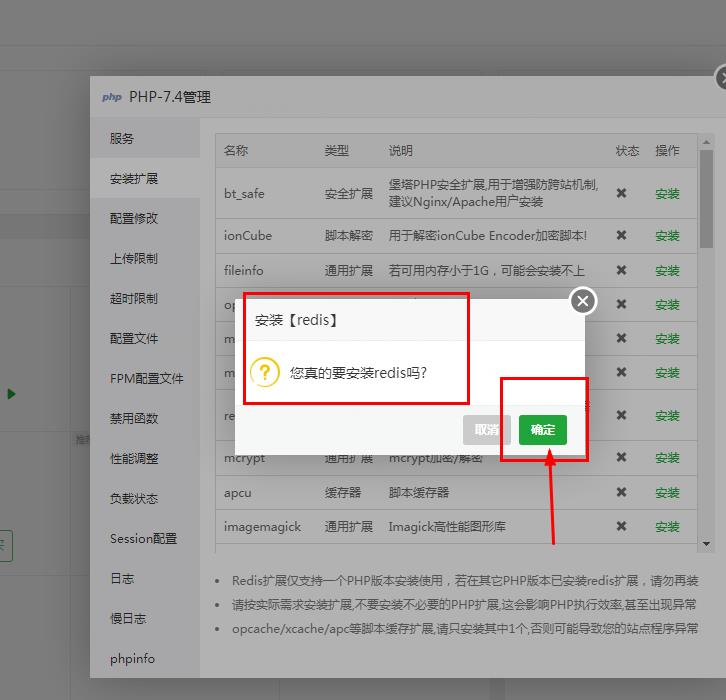The image size is (726, 700).
Task: Click the grey 取消 cancel button
Action: click(486, 430)
